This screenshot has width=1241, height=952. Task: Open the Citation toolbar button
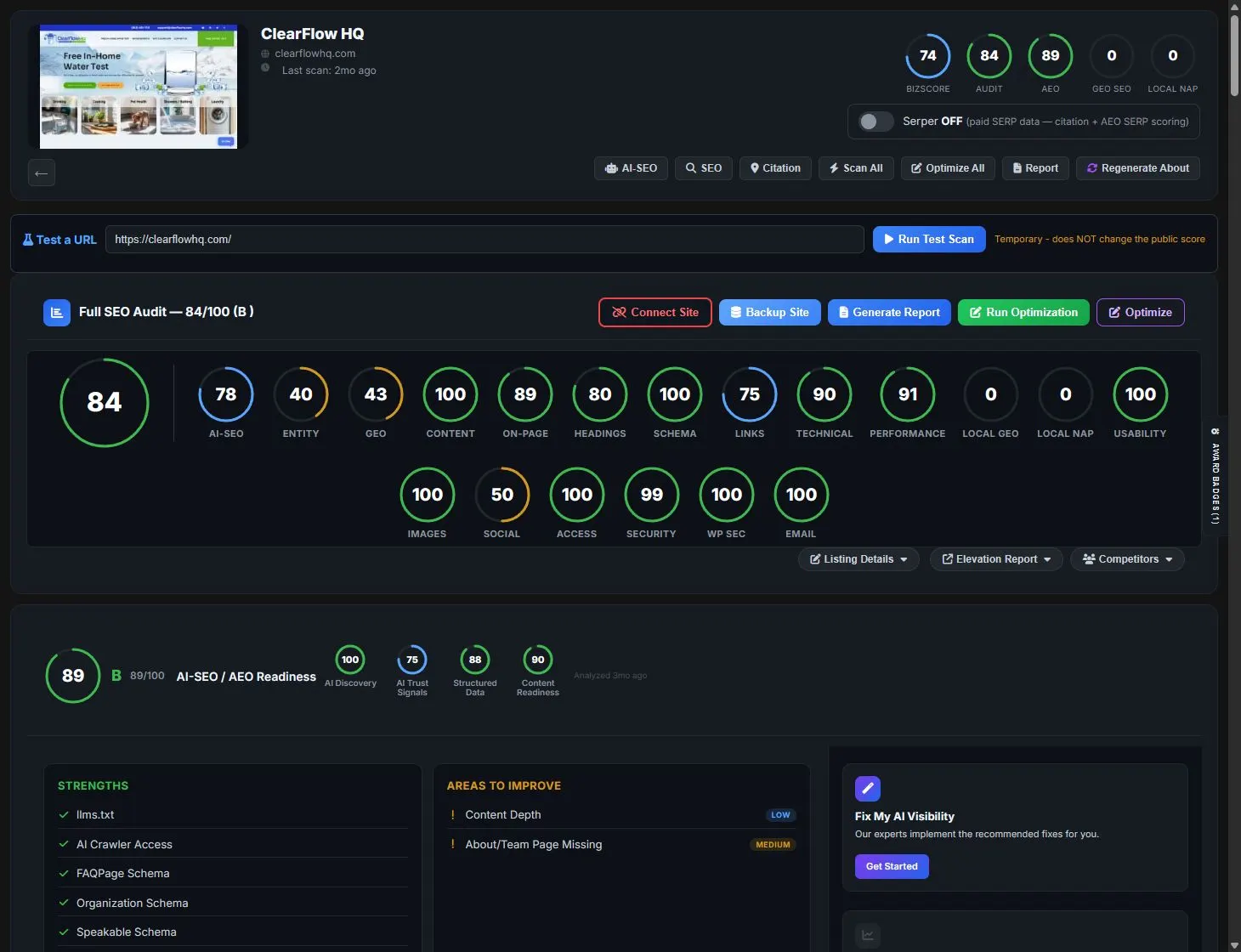tap(775, 168)
